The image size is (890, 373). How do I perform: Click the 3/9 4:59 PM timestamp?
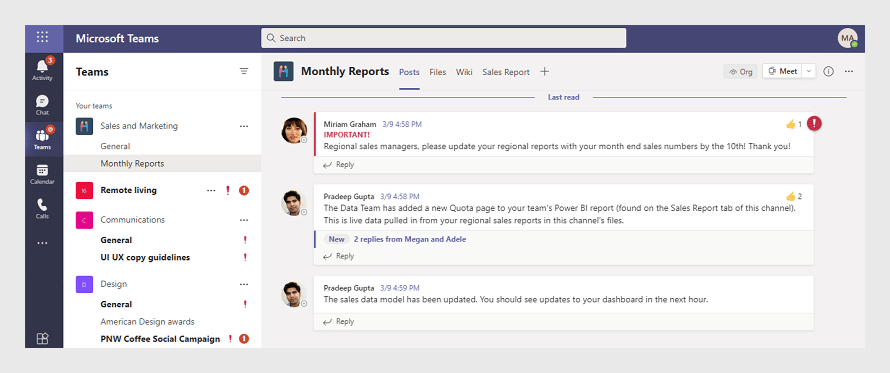pos(400,288)
